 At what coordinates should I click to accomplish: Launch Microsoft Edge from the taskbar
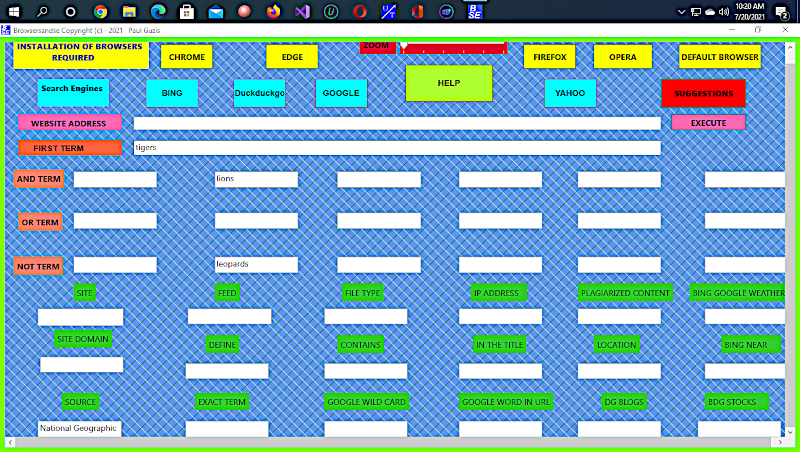pyautogui.click(x=158, y=11)
